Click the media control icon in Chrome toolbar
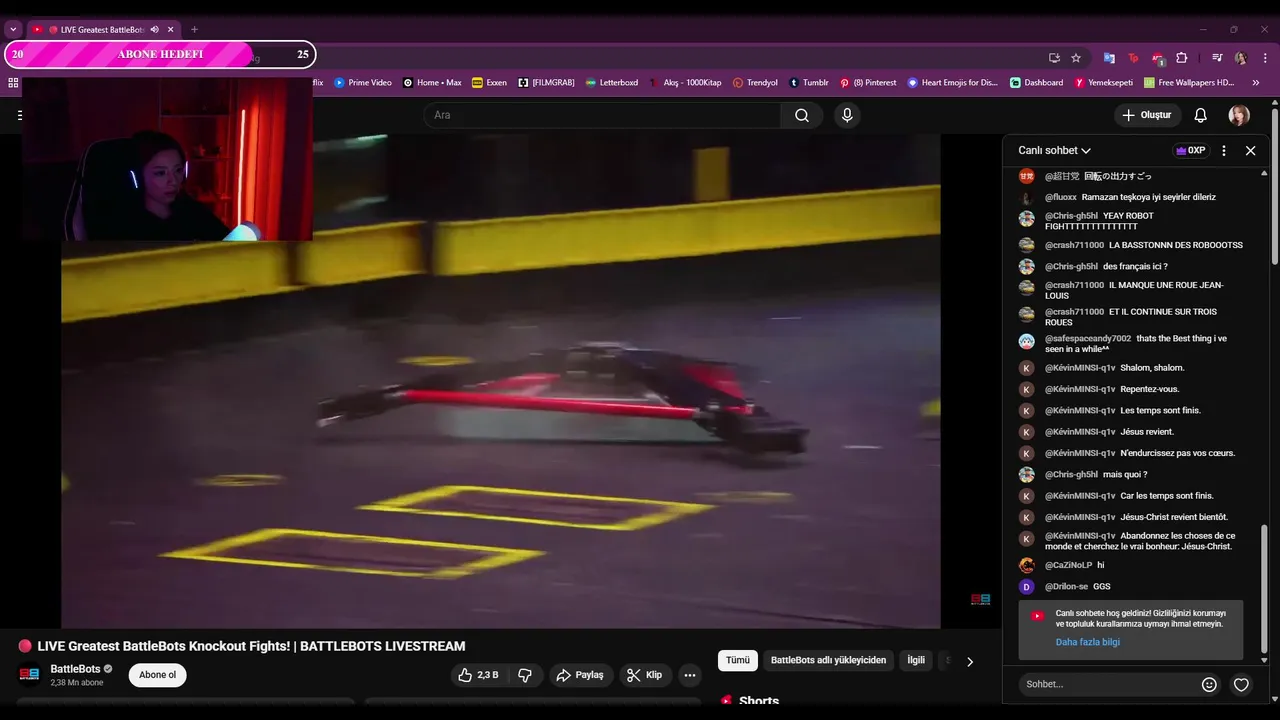 tap(1217, 57)
